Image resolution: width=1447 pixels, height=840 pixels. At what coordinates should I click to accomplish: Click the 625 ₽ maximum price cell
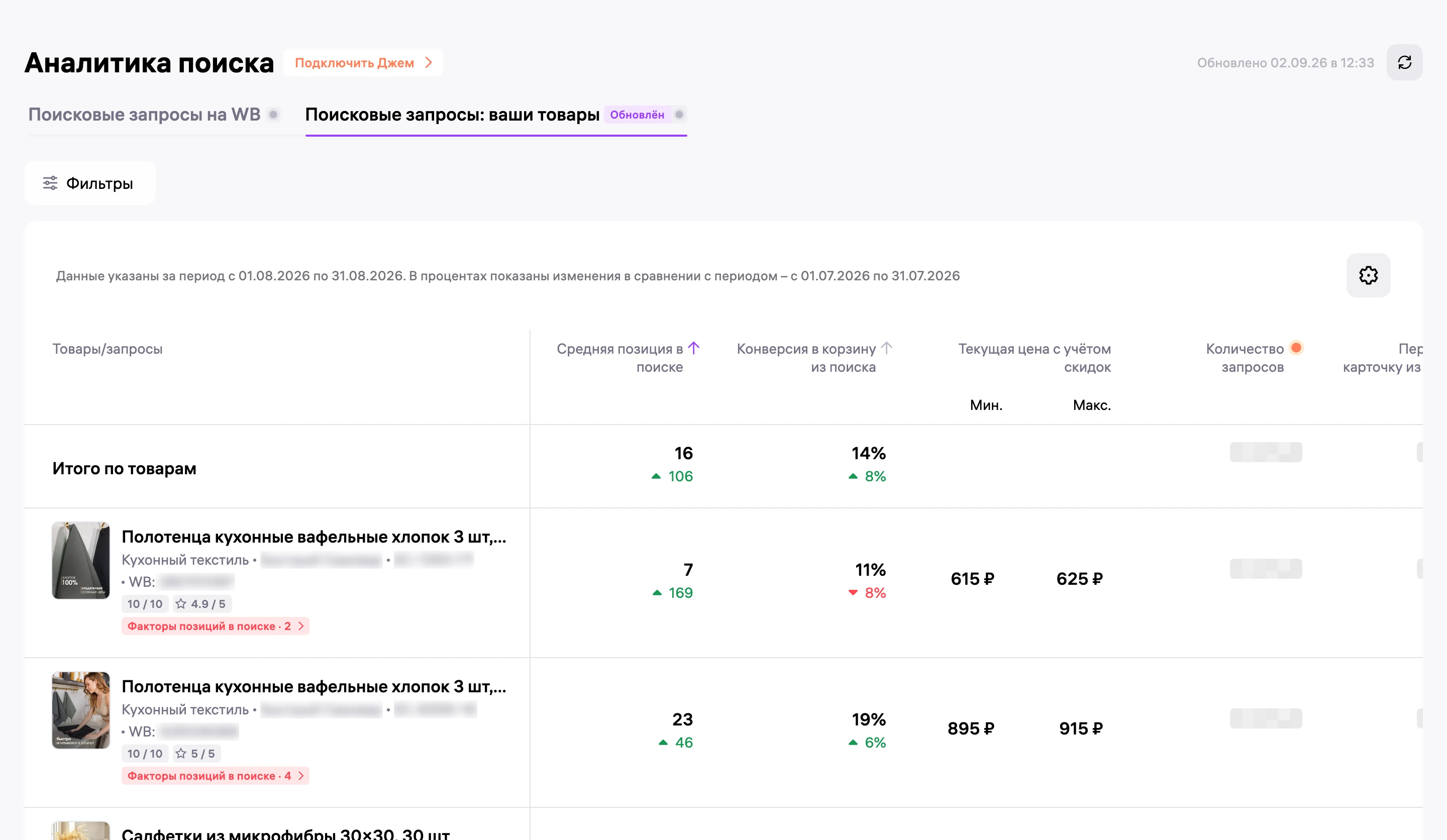[1080, 579]
